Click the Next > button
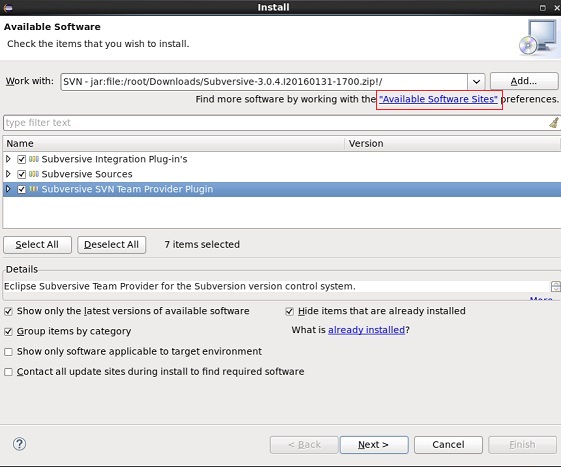 (374, 445)
